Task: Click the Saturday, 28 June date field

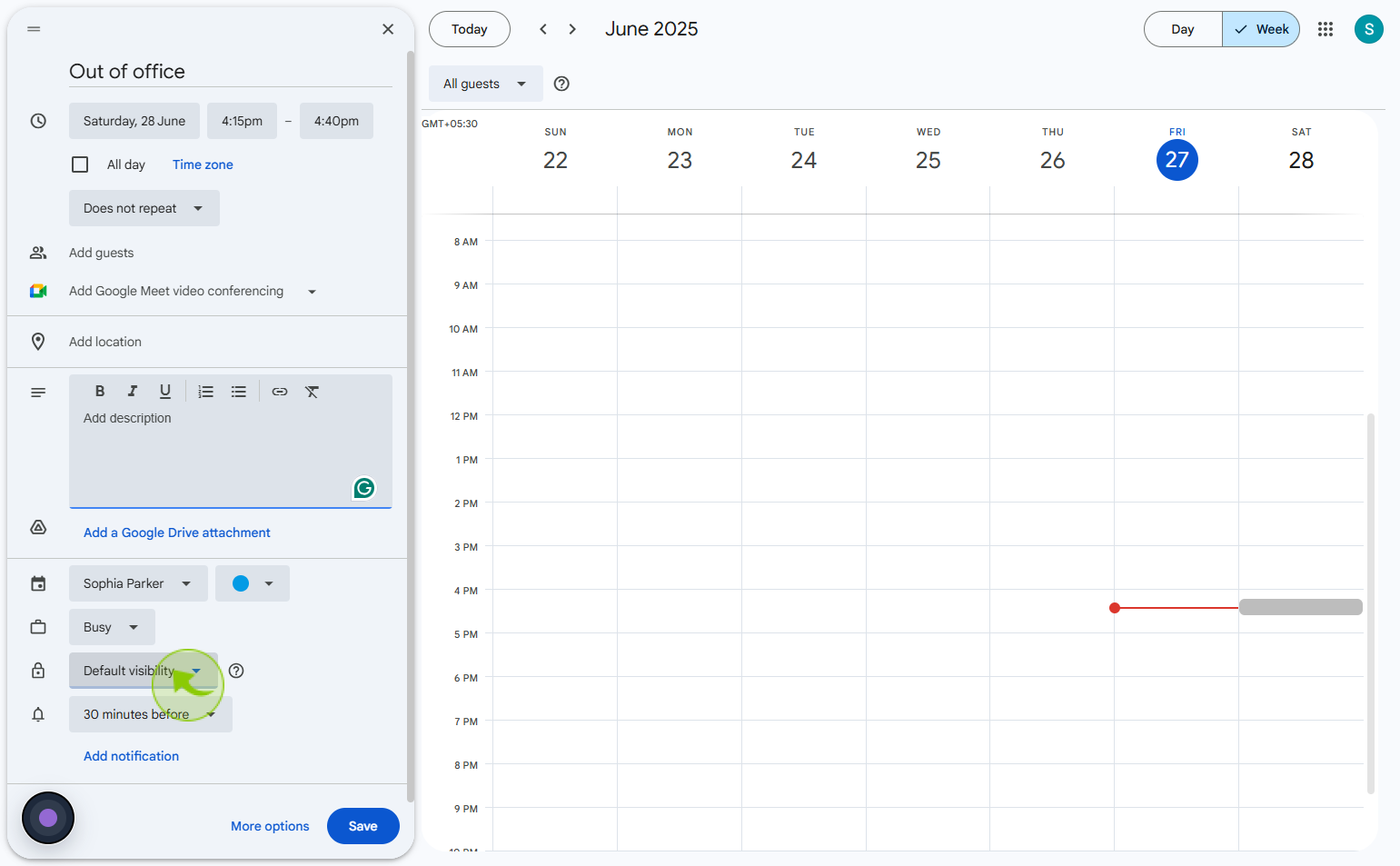Action: [134, 121]
